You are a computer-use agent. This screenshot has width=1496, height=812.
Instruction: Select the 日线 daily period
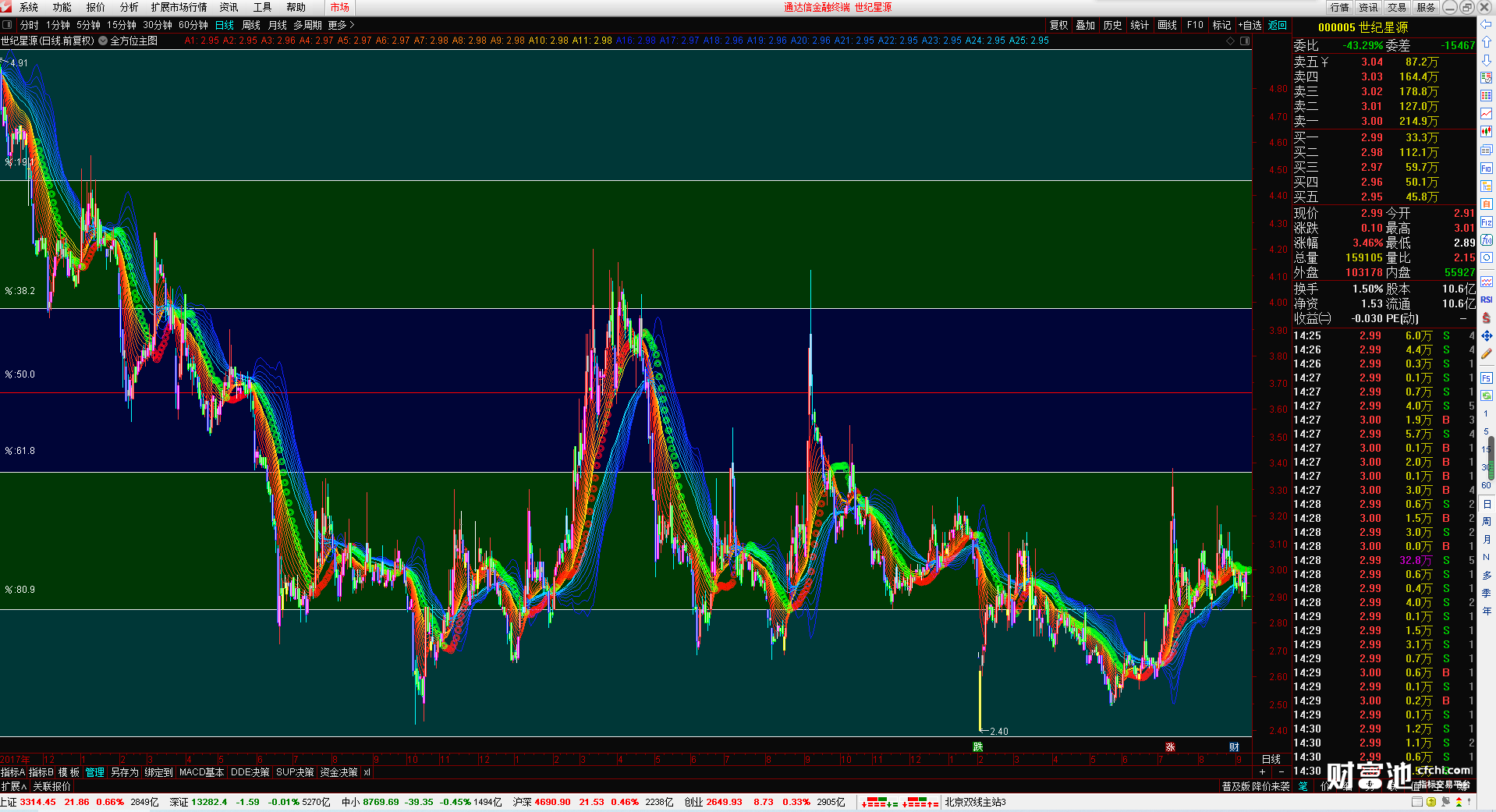click(225, 25)
